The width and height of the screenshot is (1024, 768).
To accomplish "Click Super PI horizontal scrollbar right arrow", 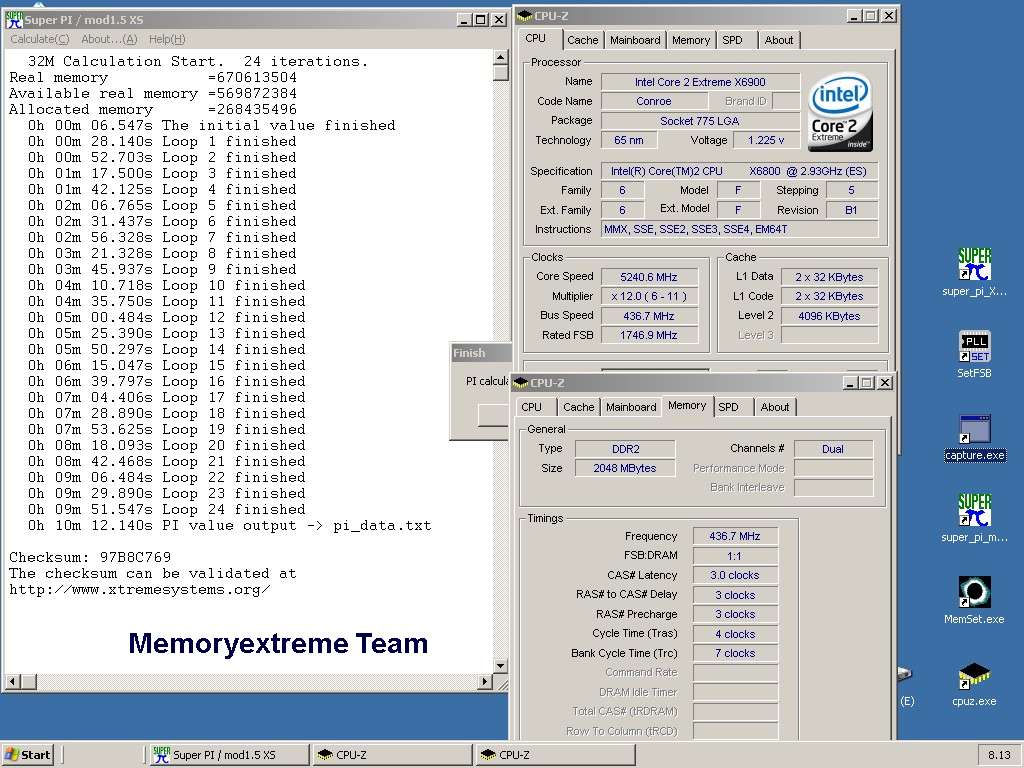I will [x=485, y=682].
